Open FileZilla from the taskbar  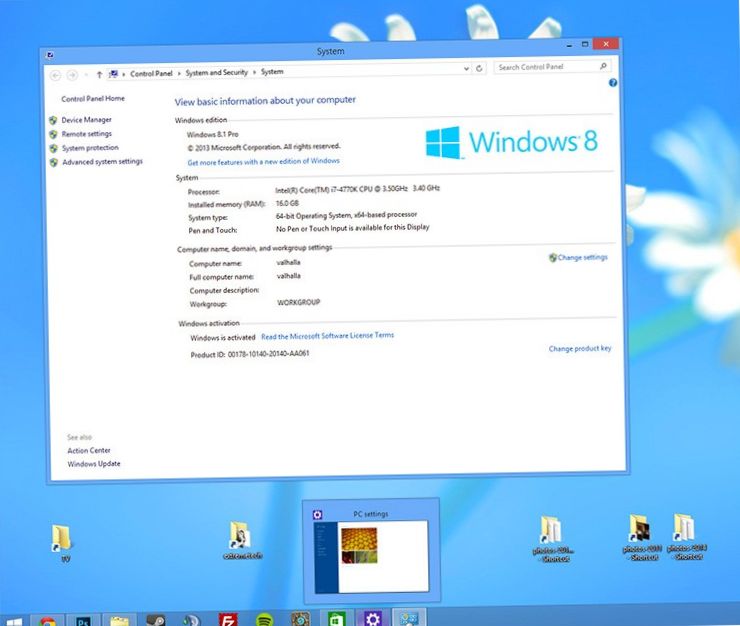tap(228, 620)
